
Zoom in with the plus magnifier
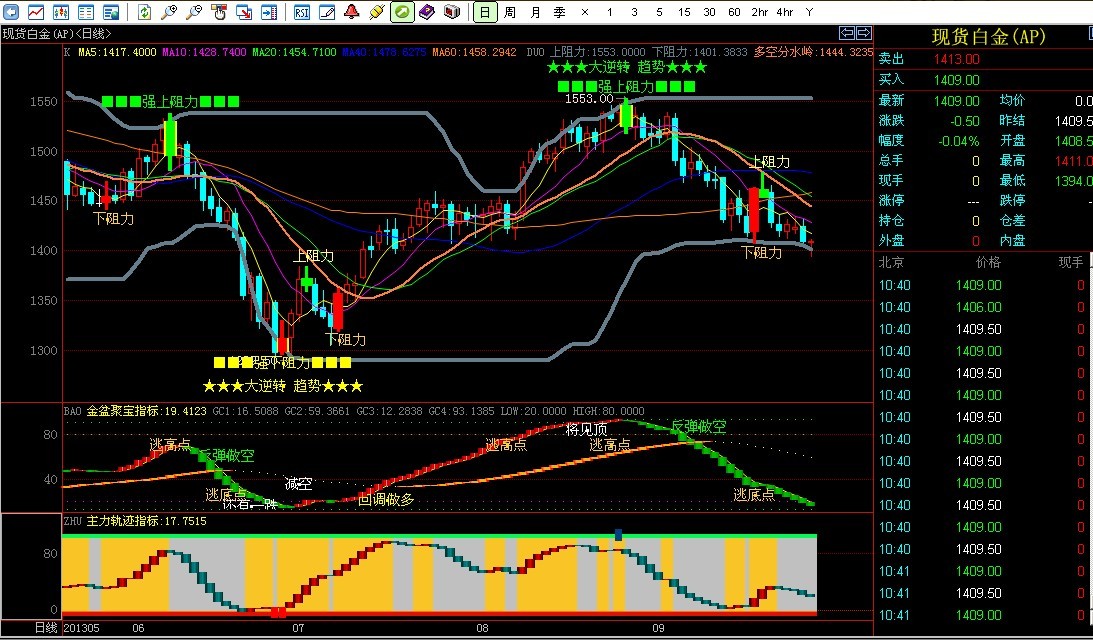(x=169, y=12)
